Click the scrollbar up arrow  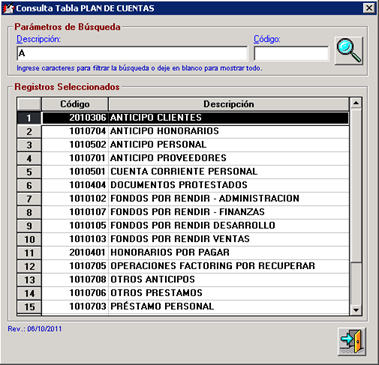pos(356,103)
